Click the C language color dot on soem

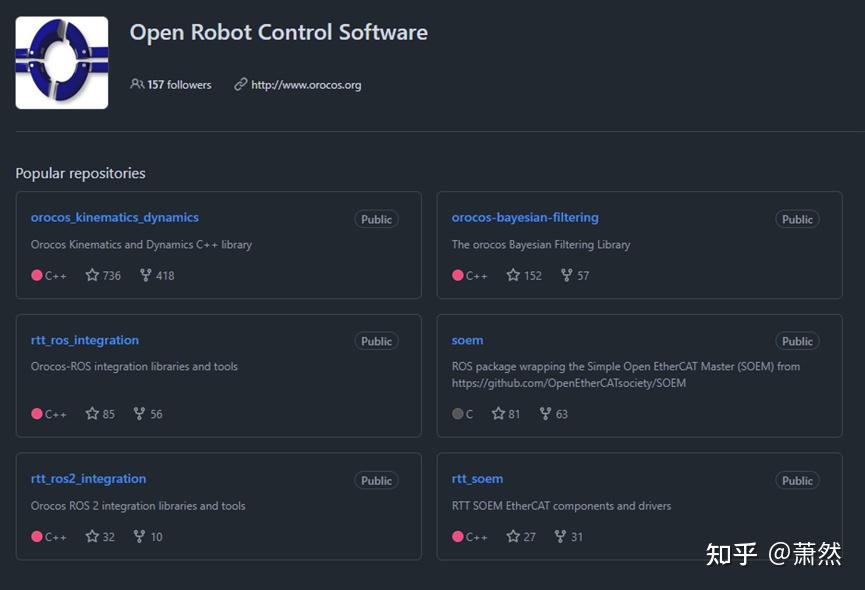pyautogui.click(x=457, y=414)
